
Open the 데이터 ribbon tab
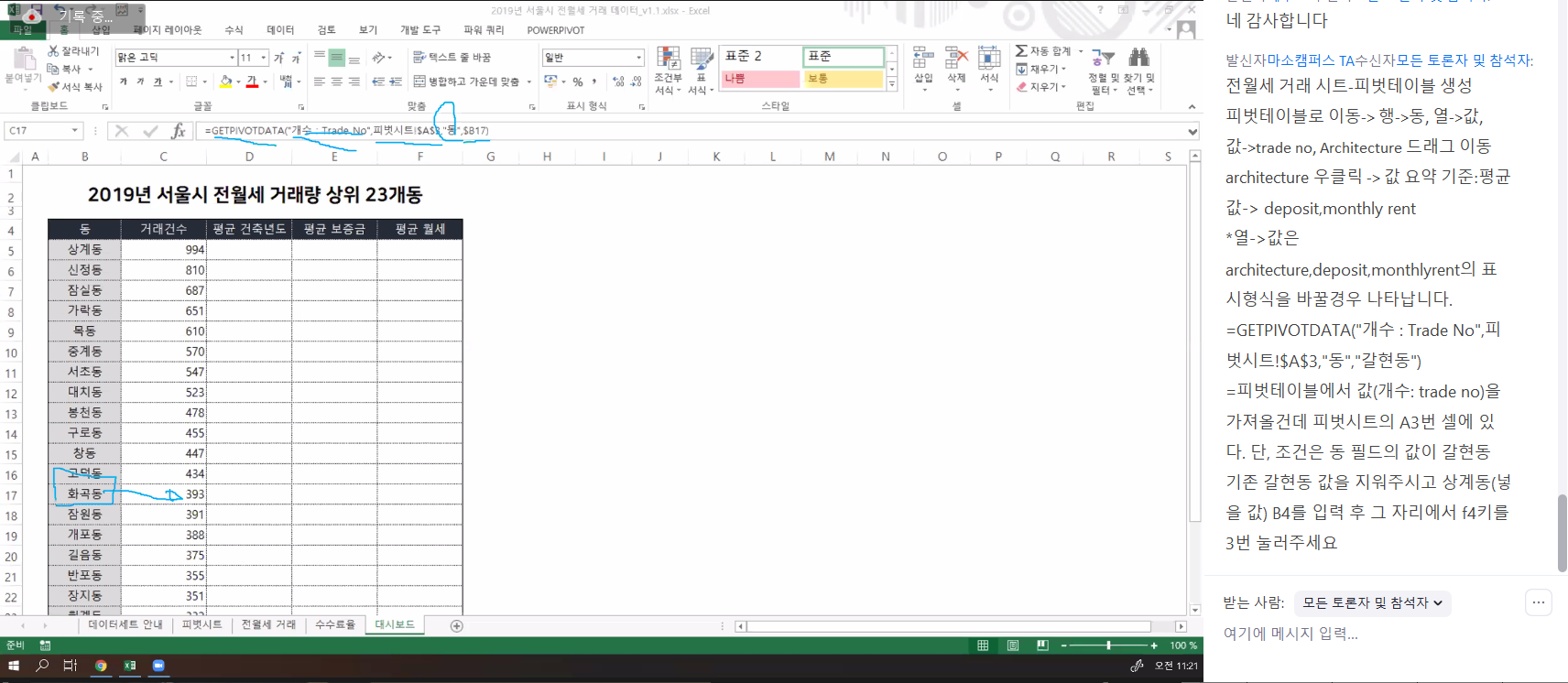(x=280, y=30)
